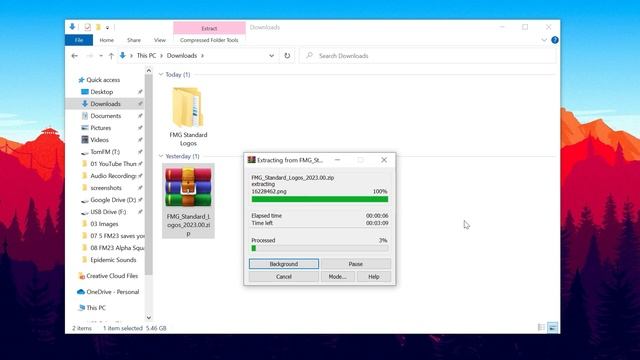The height and width of the screenshot is (360, 640).
Task: Open Quick access in navigation pane
Action: click(x=103, y=80)
